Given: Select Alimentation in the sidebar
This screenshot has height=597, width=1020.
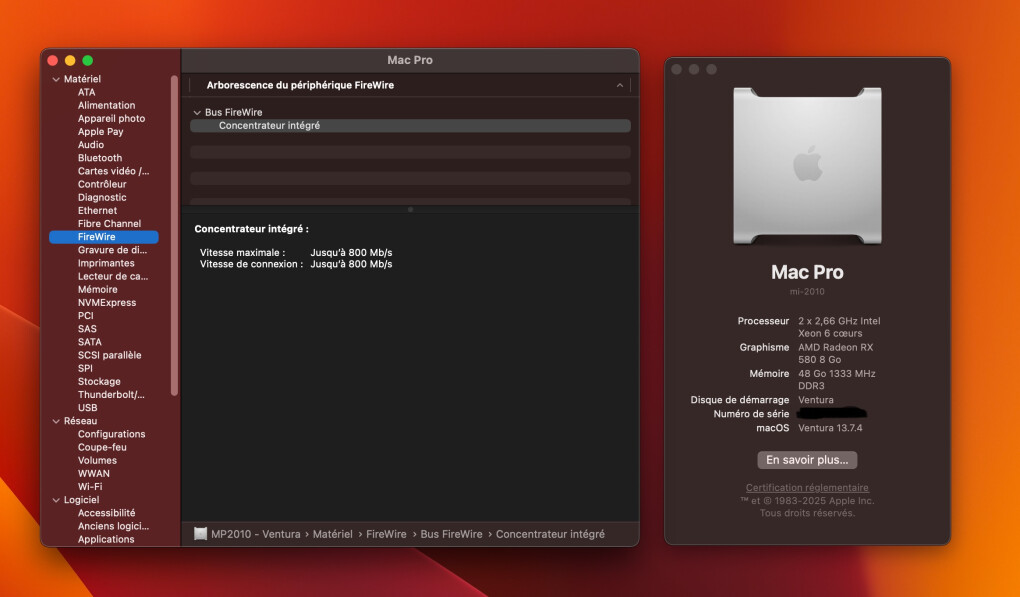Looking at the screenshot, I should point(107,105).
